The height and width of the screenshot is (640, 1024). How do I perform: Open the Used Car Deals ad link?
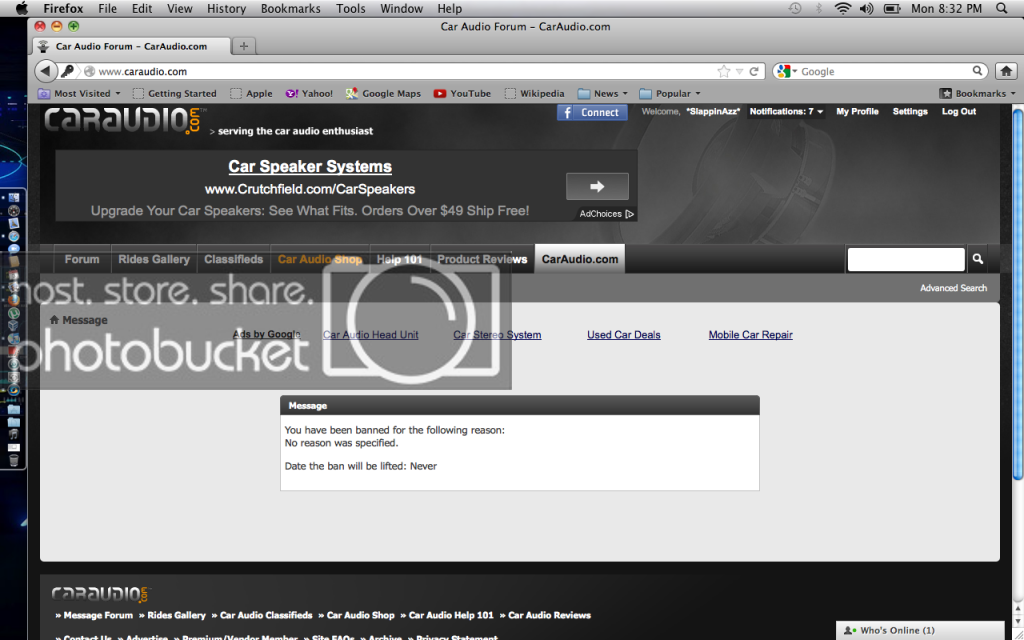point(624,335)
